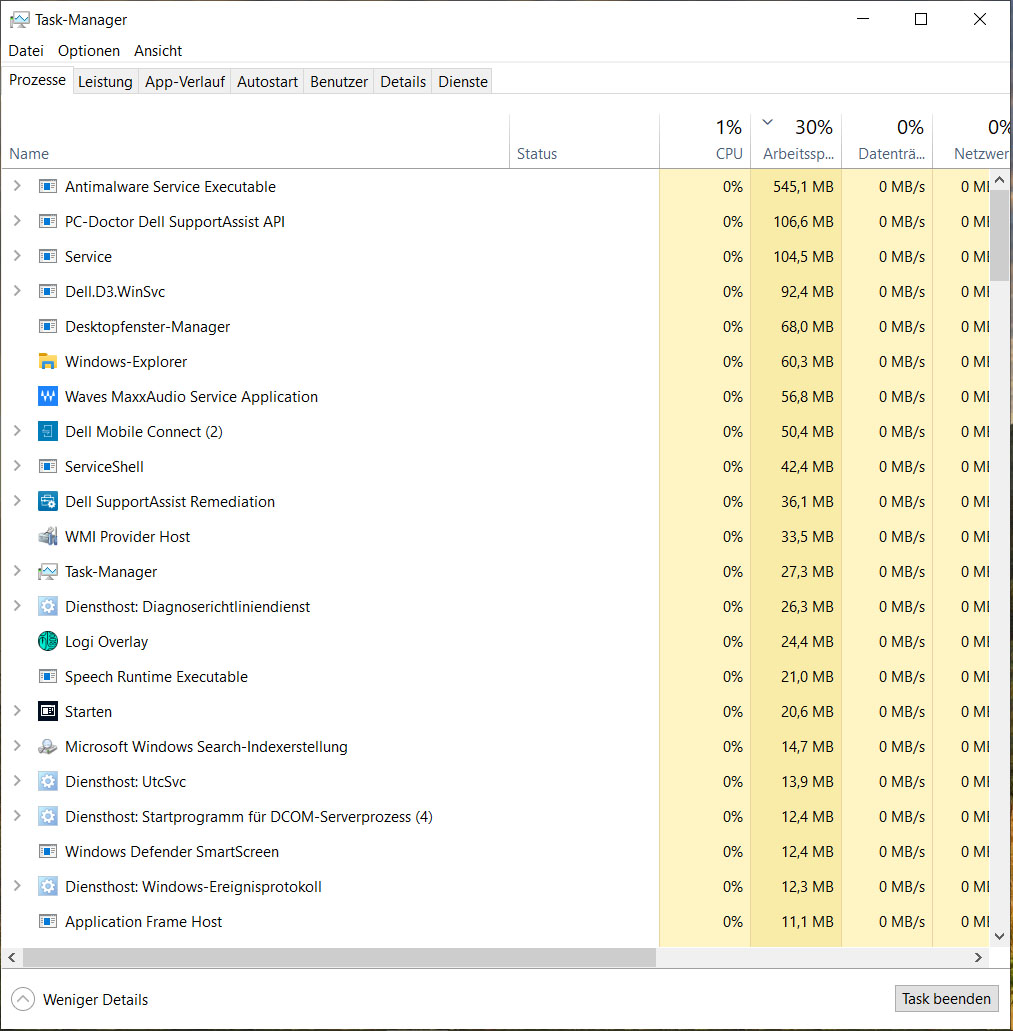This screenshot has width=1013, height=1031.
Task: Expand Diensthost: Diagnoserichtliniendienst
Action: tap(18, 606)
